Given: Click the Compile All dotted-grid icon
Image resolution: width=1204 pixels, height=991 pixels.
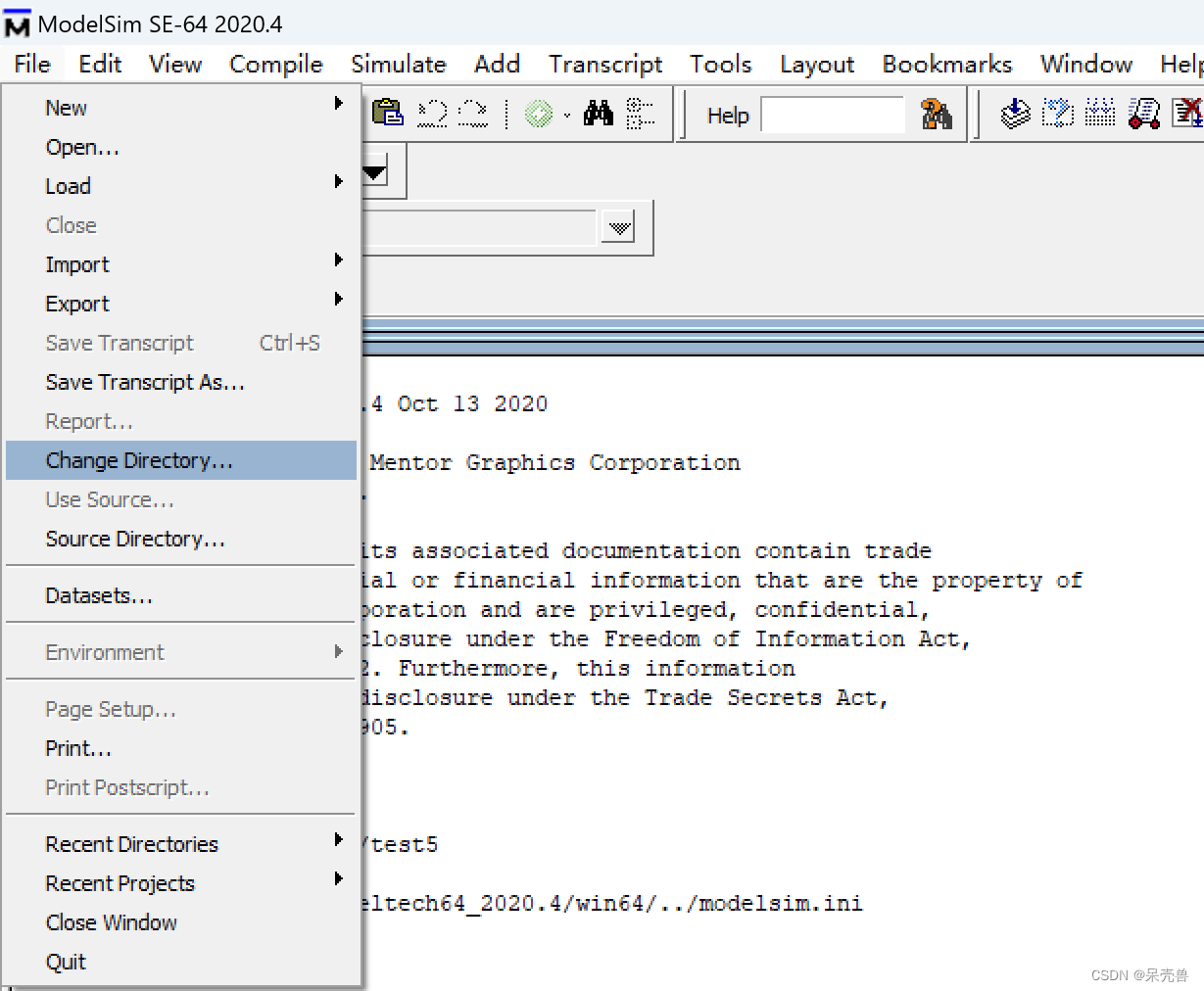Looking at the screenshot, I should (x=1100, y=114).
